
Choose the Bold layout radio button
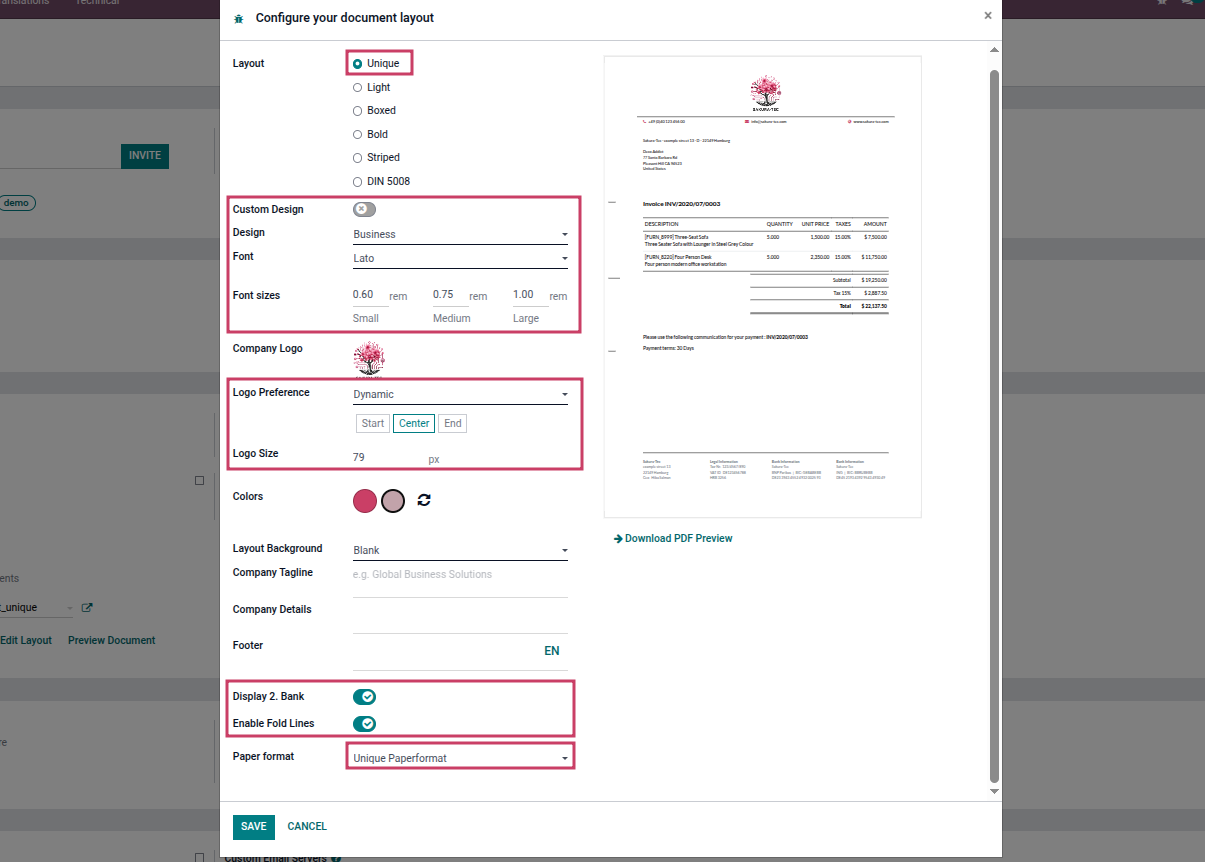(x=357, y=135)
